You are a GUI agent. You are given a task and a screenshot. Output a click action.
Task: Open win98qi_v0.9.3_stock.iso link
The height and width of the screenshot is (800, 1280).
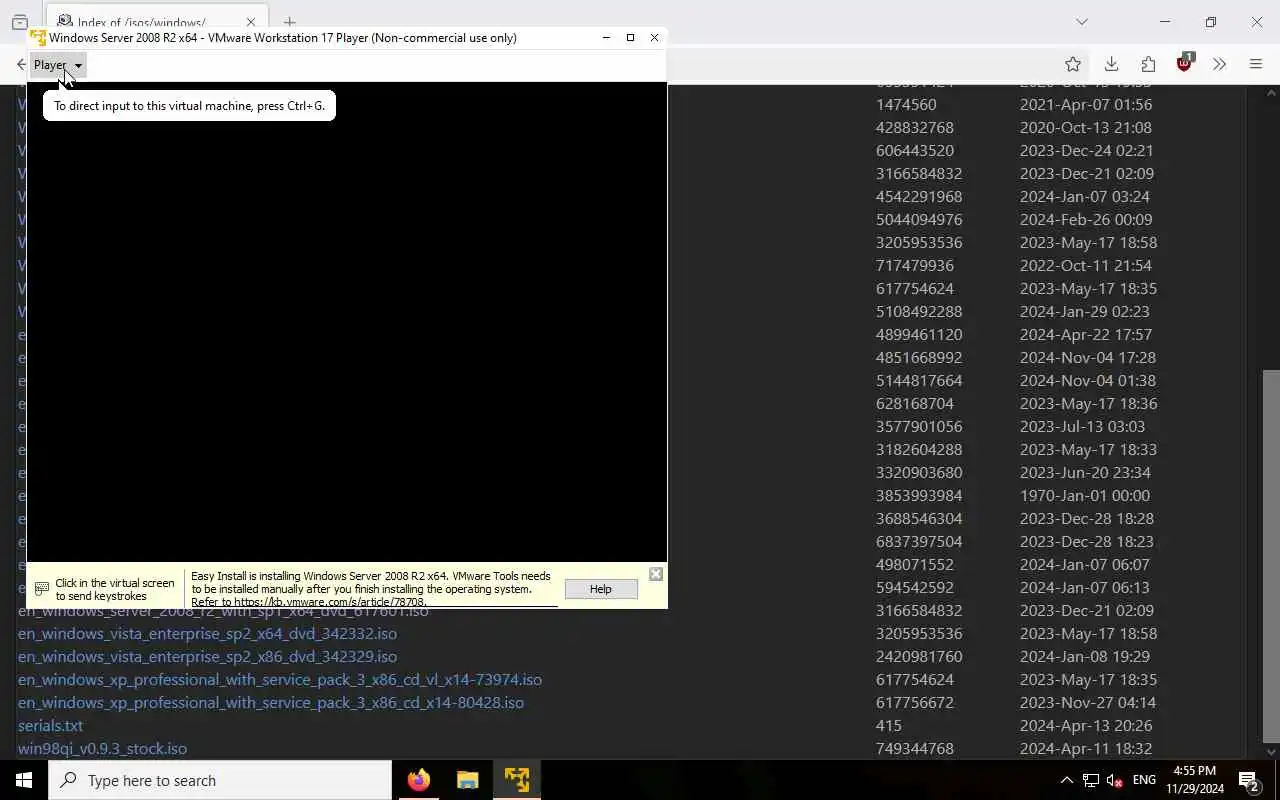tap(102, 748)
